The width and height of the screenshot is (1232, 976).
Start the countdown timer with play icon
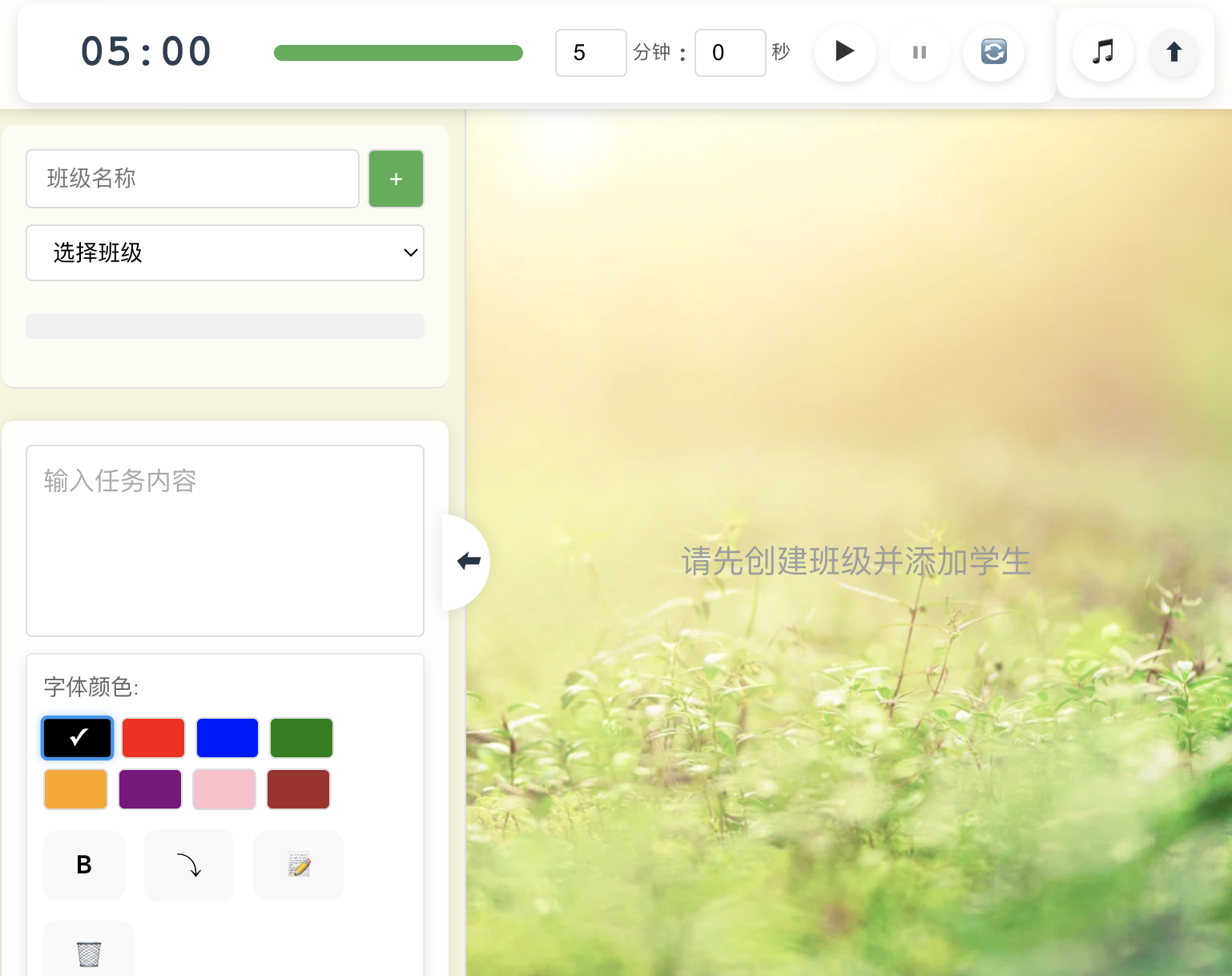pos(844,52)
